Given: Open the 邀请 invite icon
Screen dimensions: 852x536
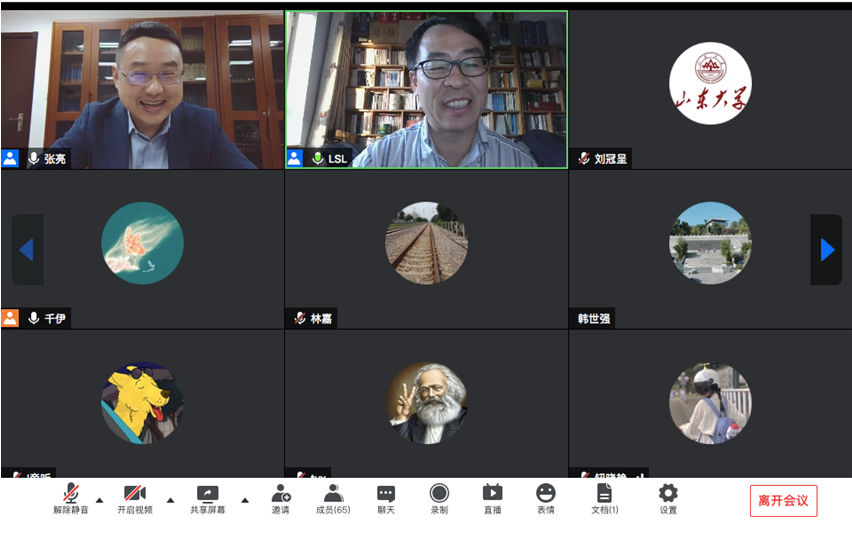Looking at the screenshot, I should point(281,497).
